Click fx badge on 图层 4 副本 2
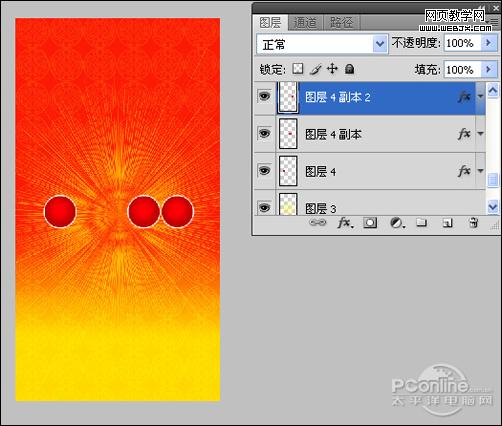502x426 pixels. point(464,97)
